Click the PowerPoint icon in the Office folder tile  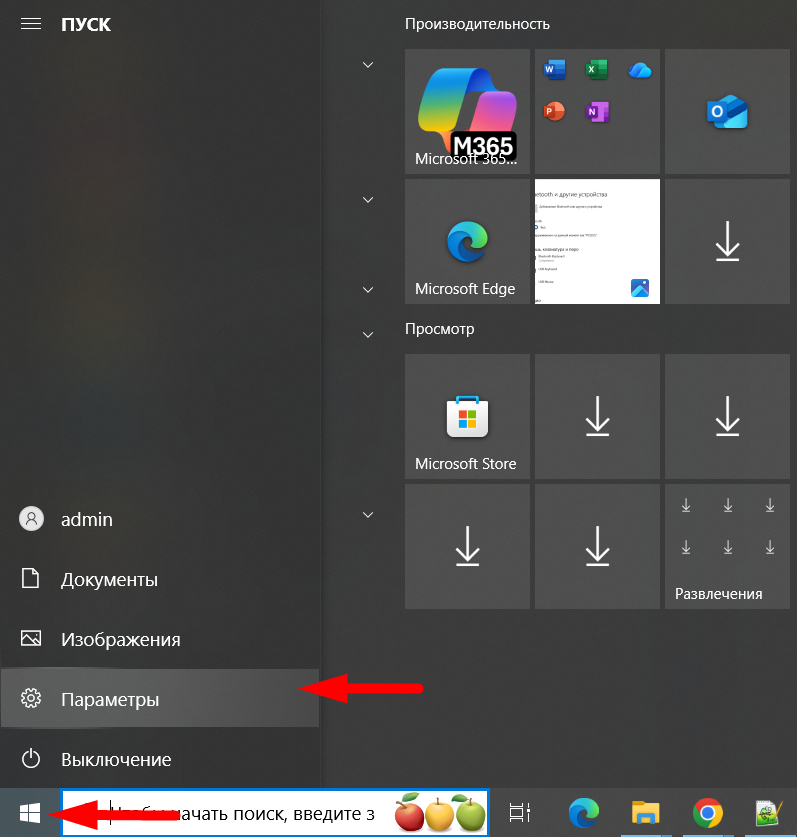pos(554,112)
